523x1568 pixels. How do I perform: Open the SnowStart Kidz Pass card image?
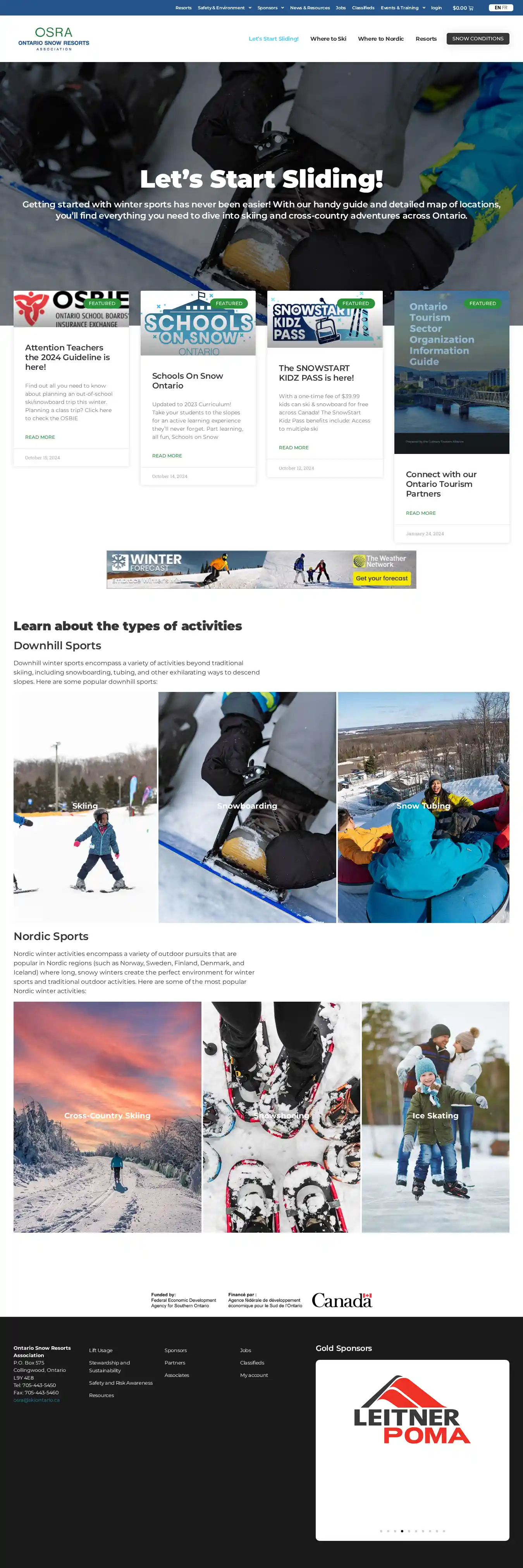click(x=325, y=319)
